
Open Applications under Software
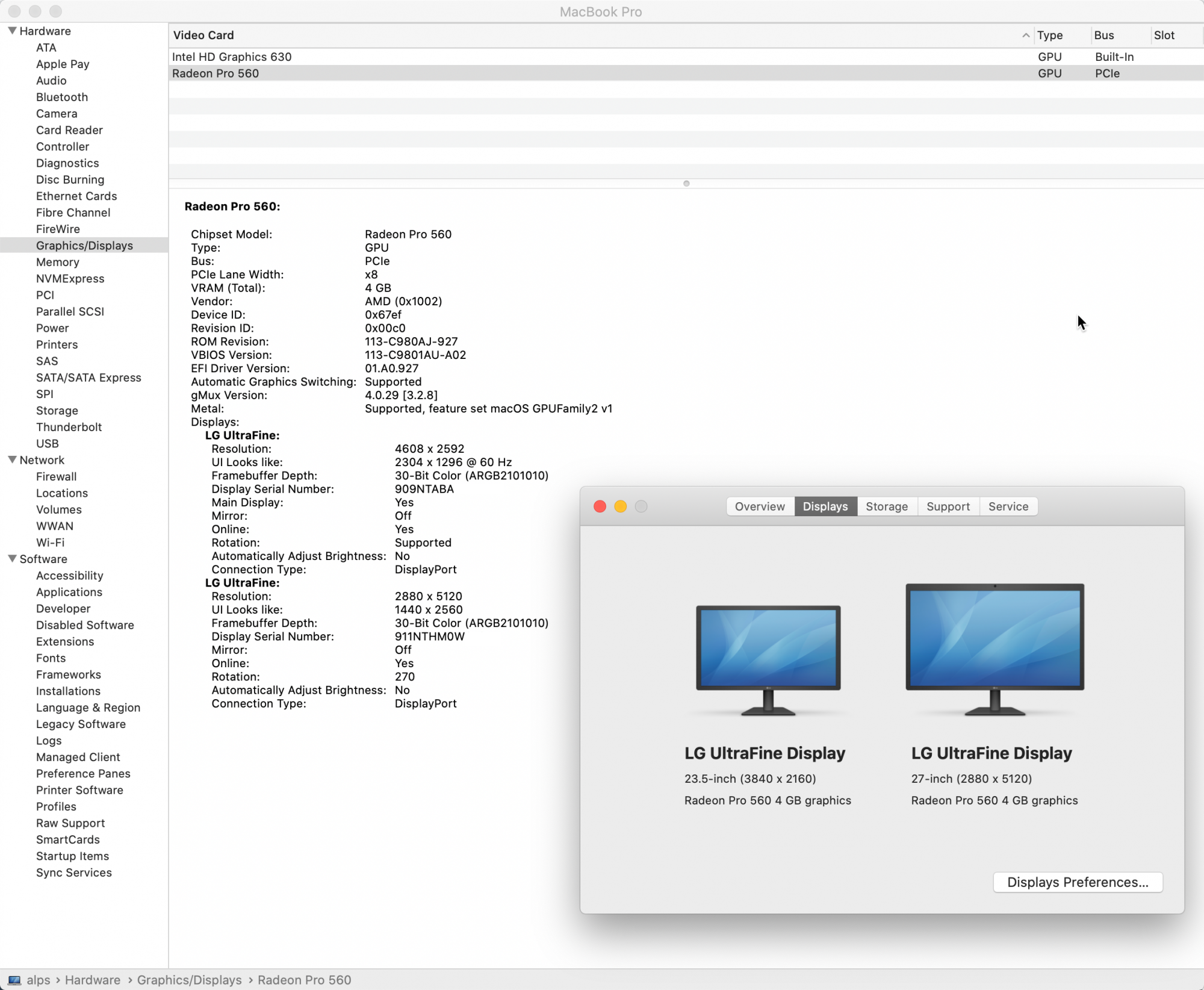[x=69, y=593]
